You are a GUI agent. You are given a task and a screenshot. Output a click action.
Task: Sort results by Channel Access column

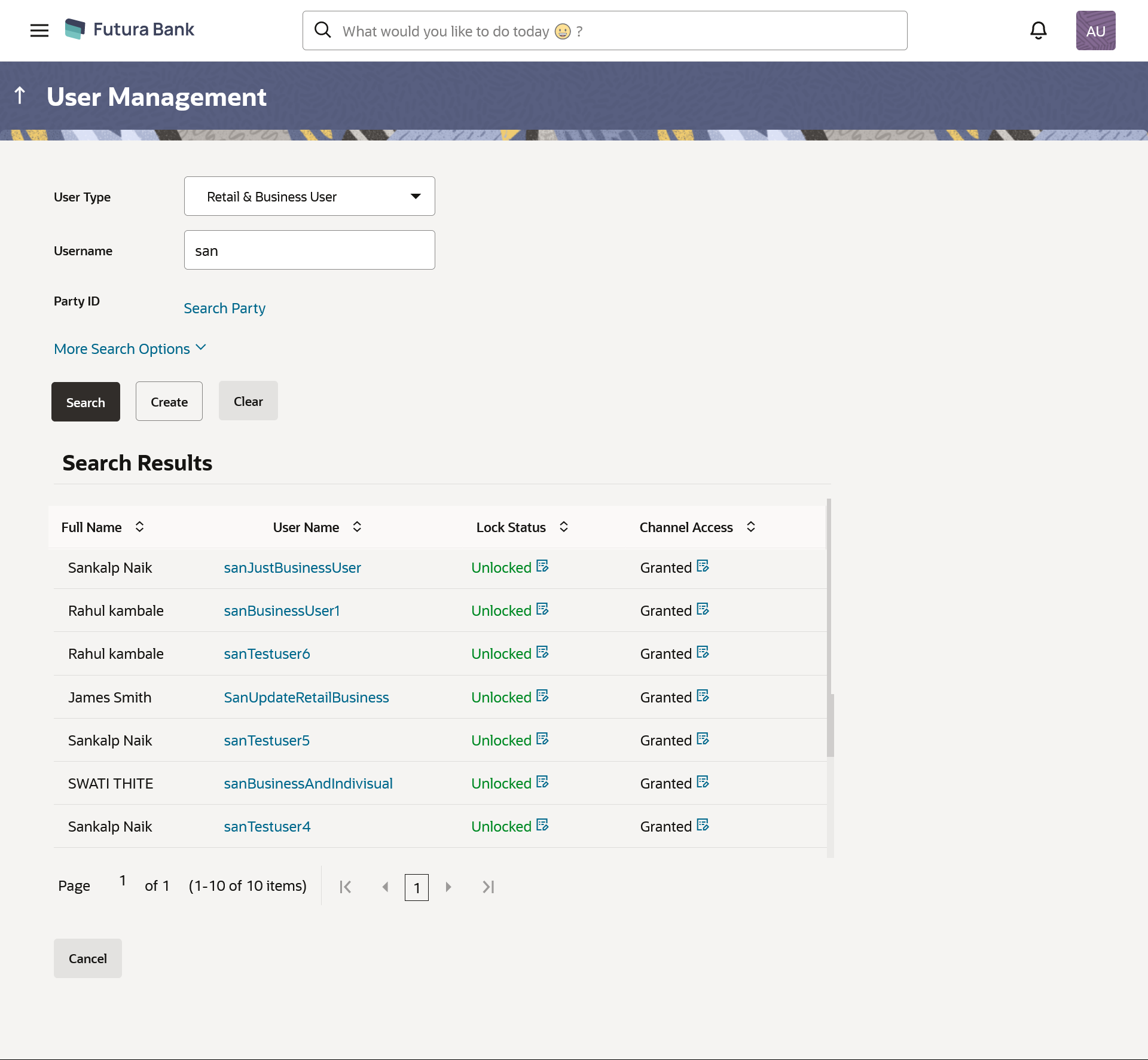750,527
